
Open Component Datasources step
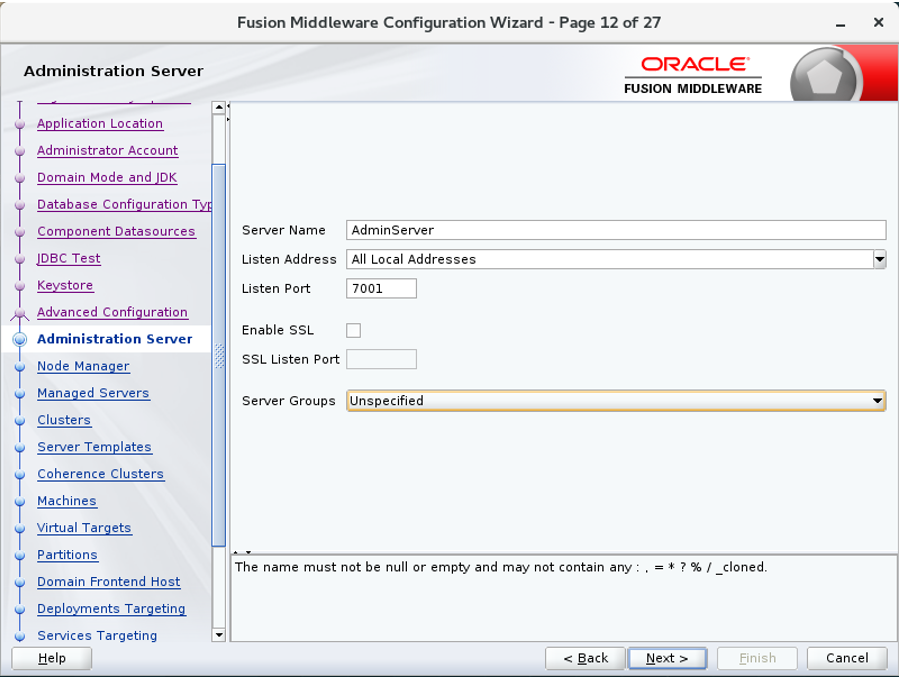point(116,232)
